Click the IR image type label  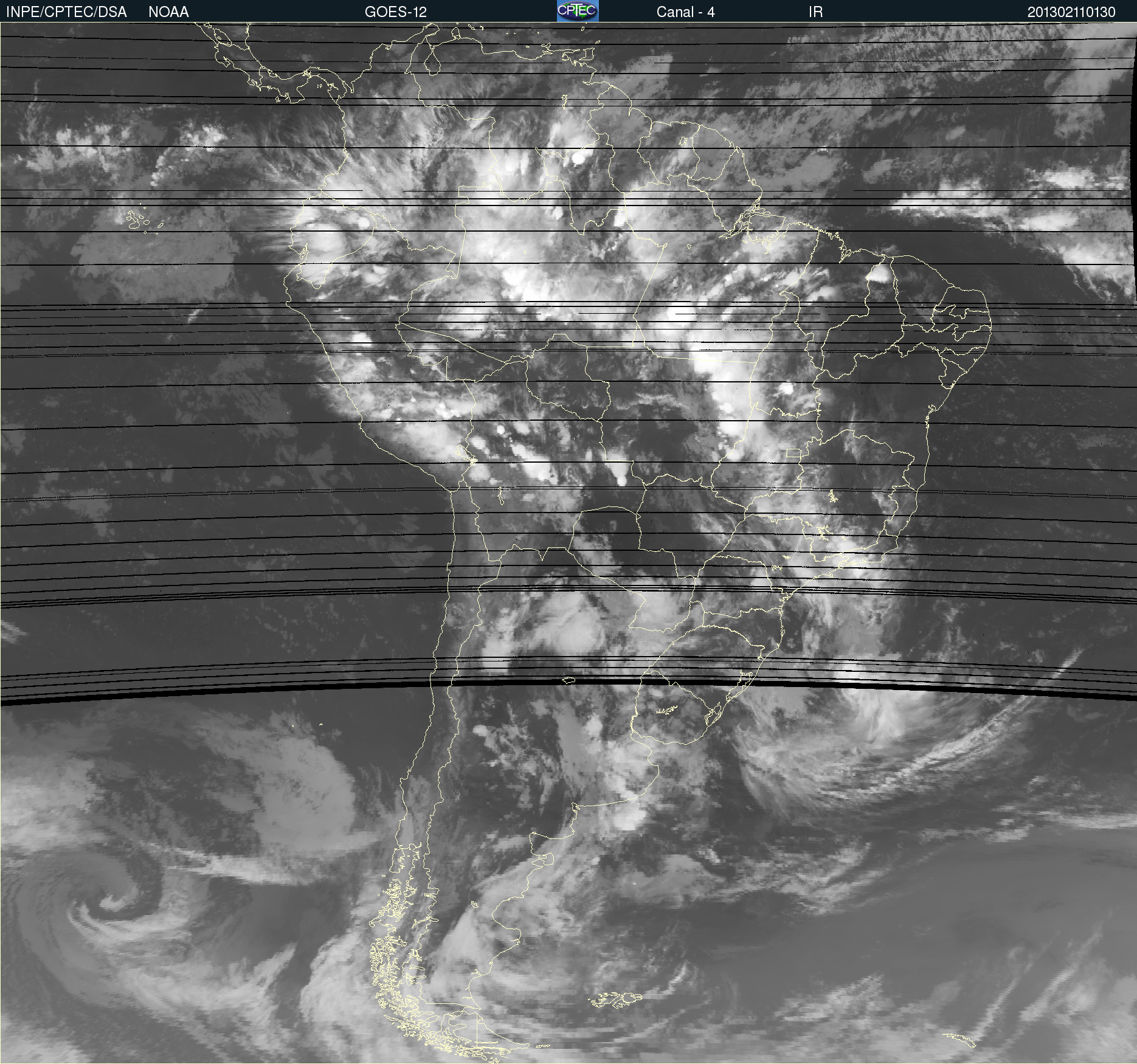[x=815, y=12]
